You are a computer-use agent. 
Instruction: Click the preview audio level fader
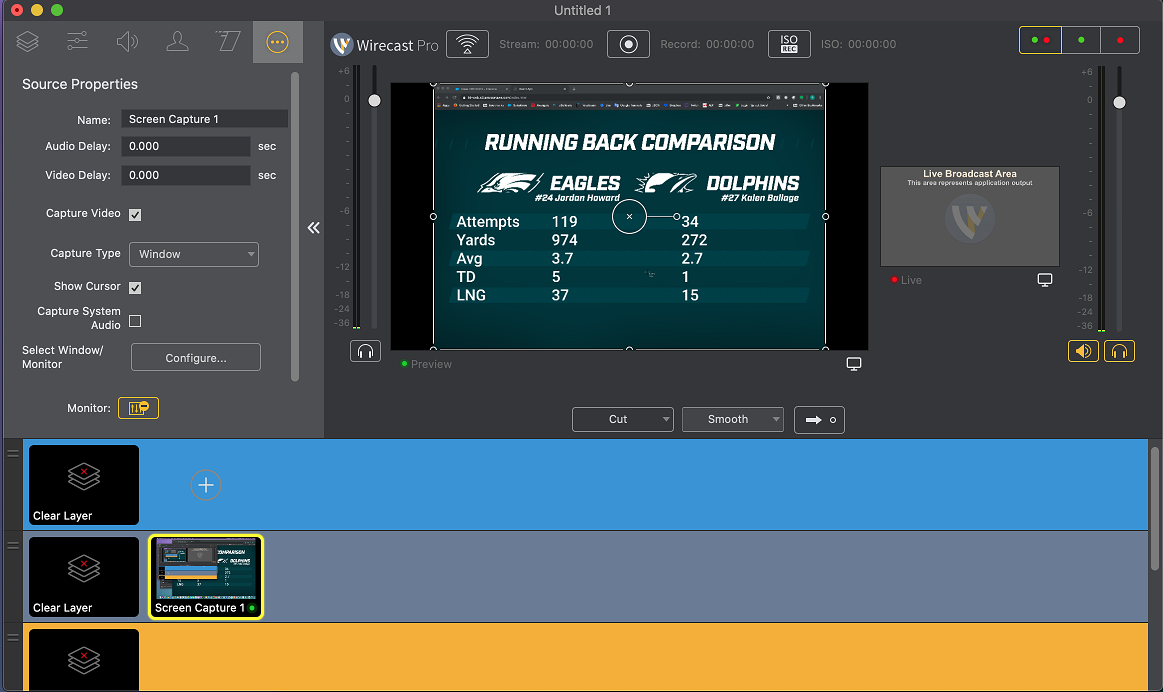tap(374, 100)
